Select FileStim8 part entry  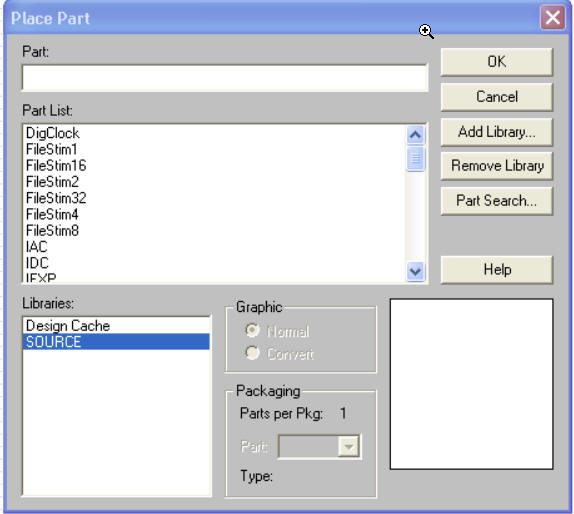52,231
